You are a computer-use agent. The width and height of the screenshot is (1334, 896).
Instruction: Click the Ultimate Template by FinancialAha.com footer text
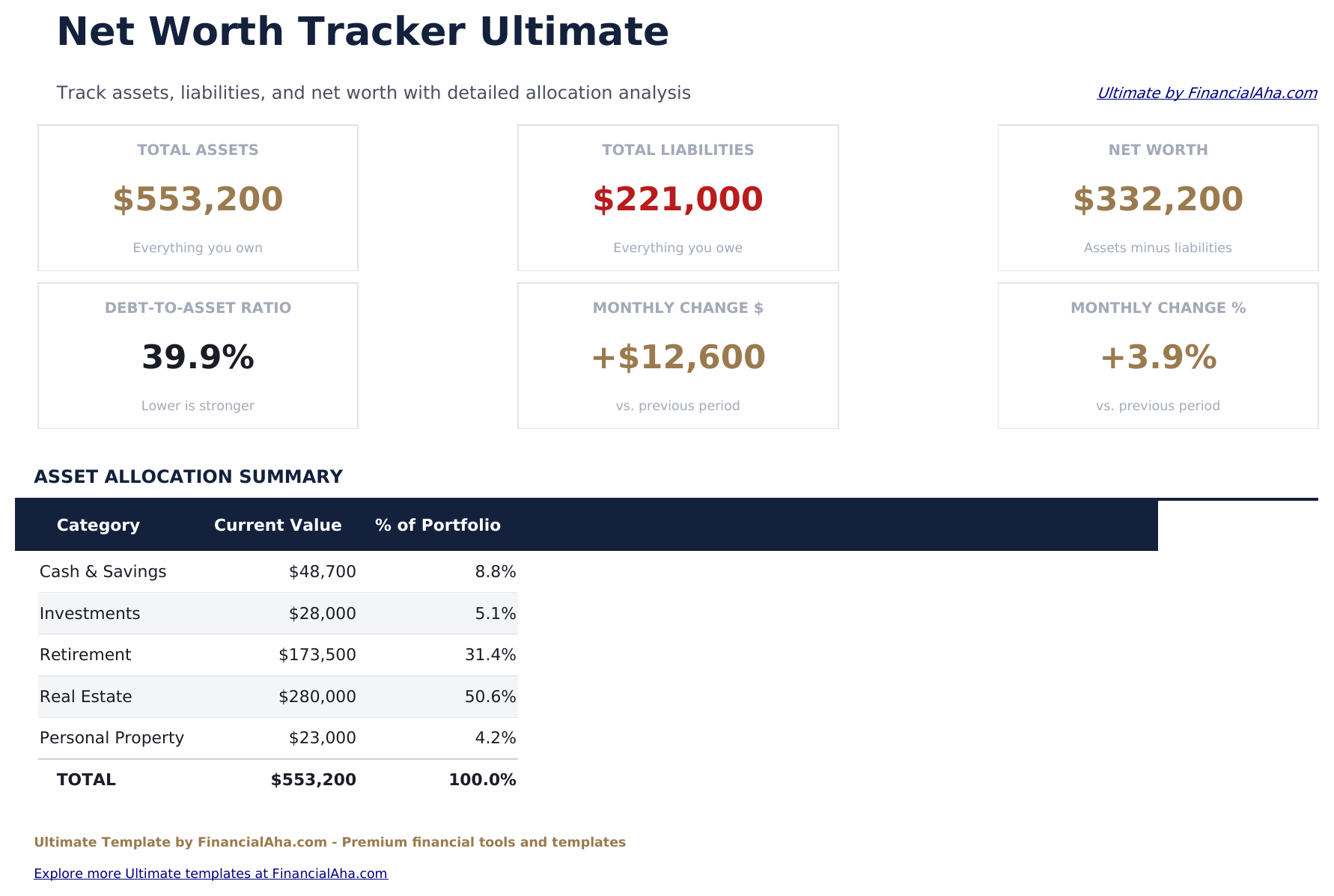click(x=330, y=841)
